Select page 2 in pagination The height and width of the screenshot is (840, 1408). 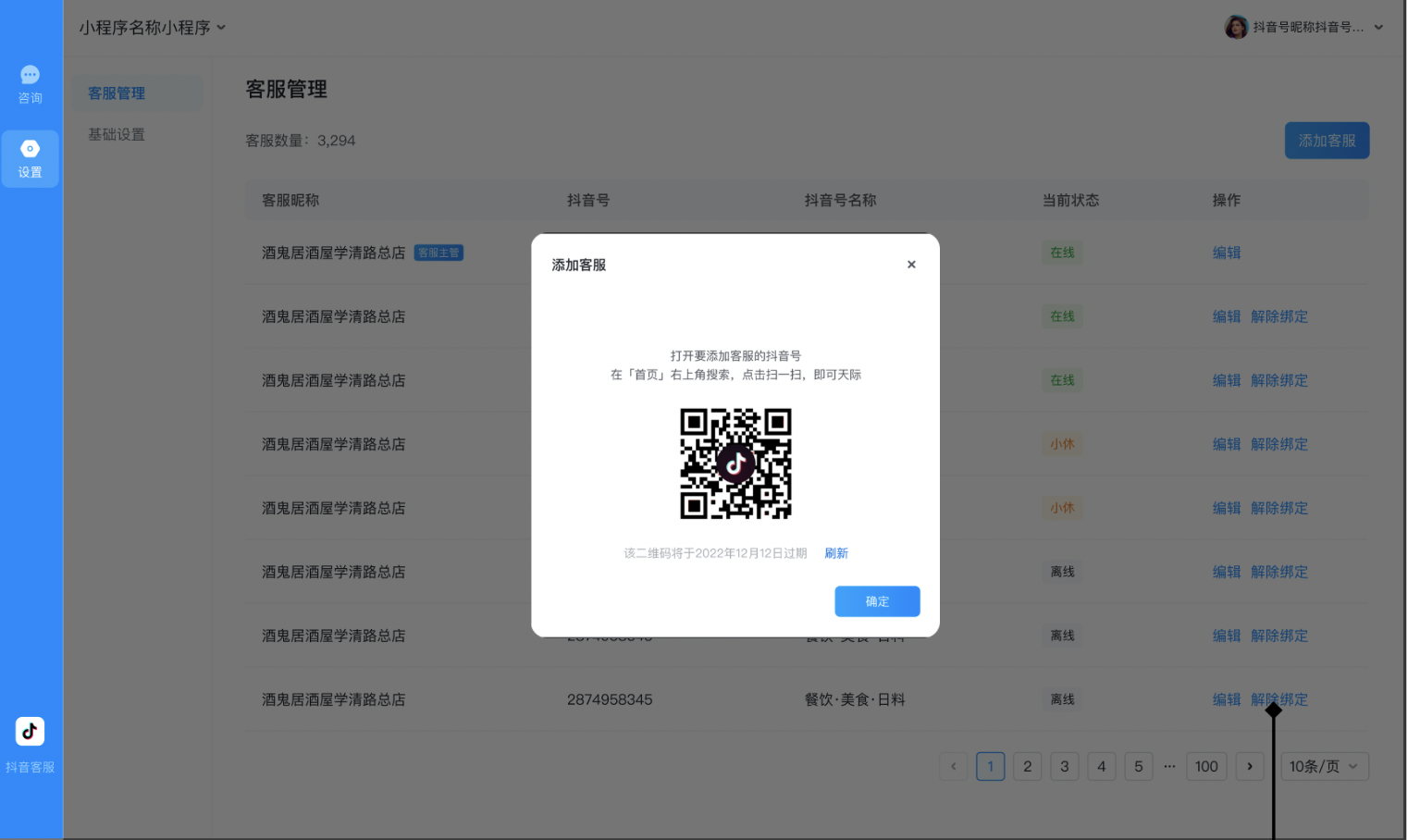(1028, 766)
